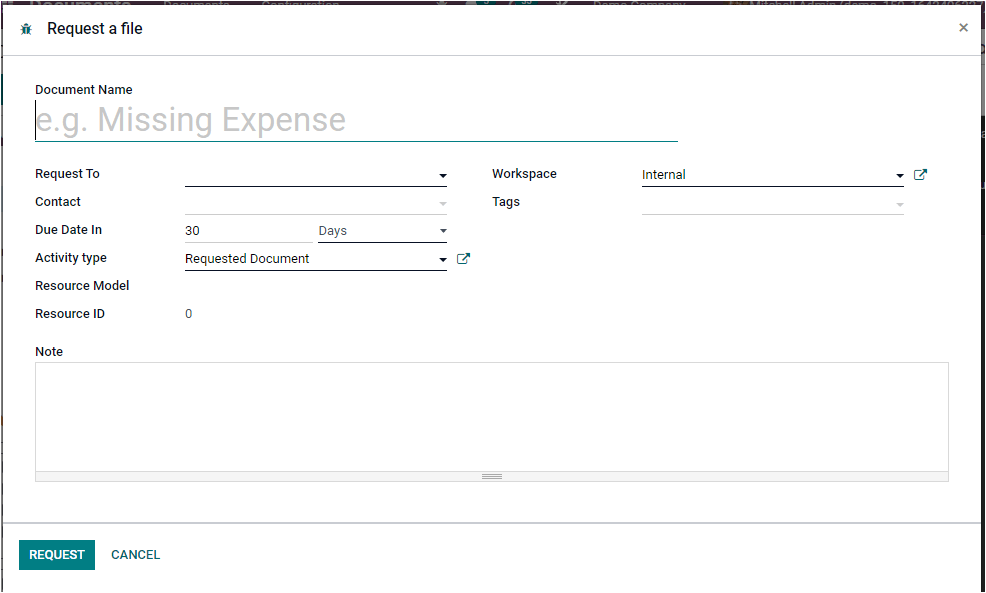Viewport: 986px width, 593px height.
Task: Click the CANCEL button
Action: [135, 555]
